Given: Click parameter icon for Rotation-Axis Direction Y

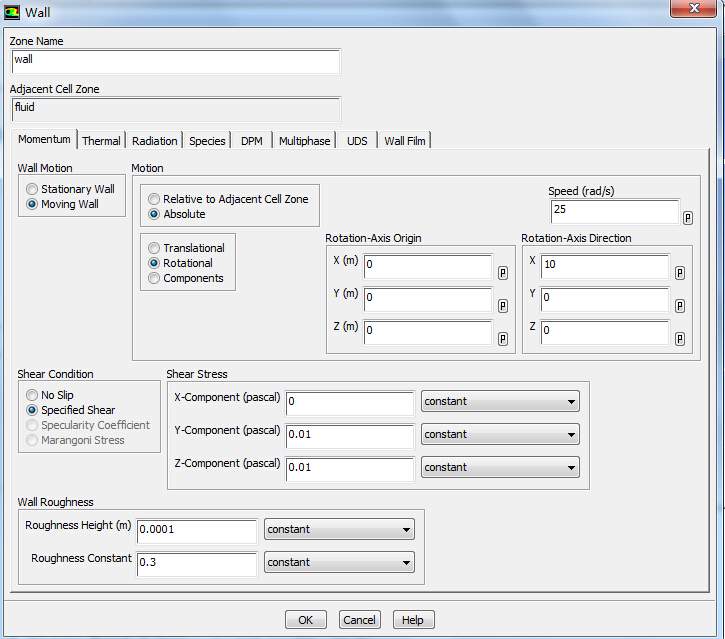Looking at the screenshot, I should (x=679, y=306).
